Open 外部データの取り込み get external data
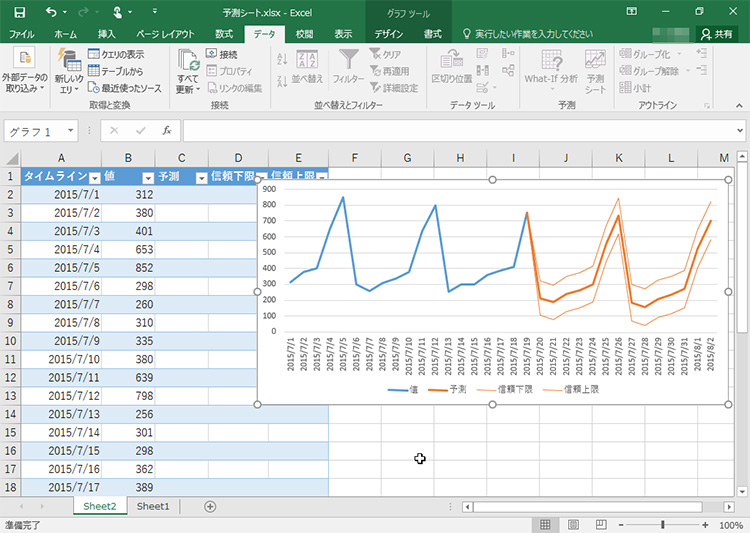The height and width of the screenshot is (533, 750). [x=22, y=72]
